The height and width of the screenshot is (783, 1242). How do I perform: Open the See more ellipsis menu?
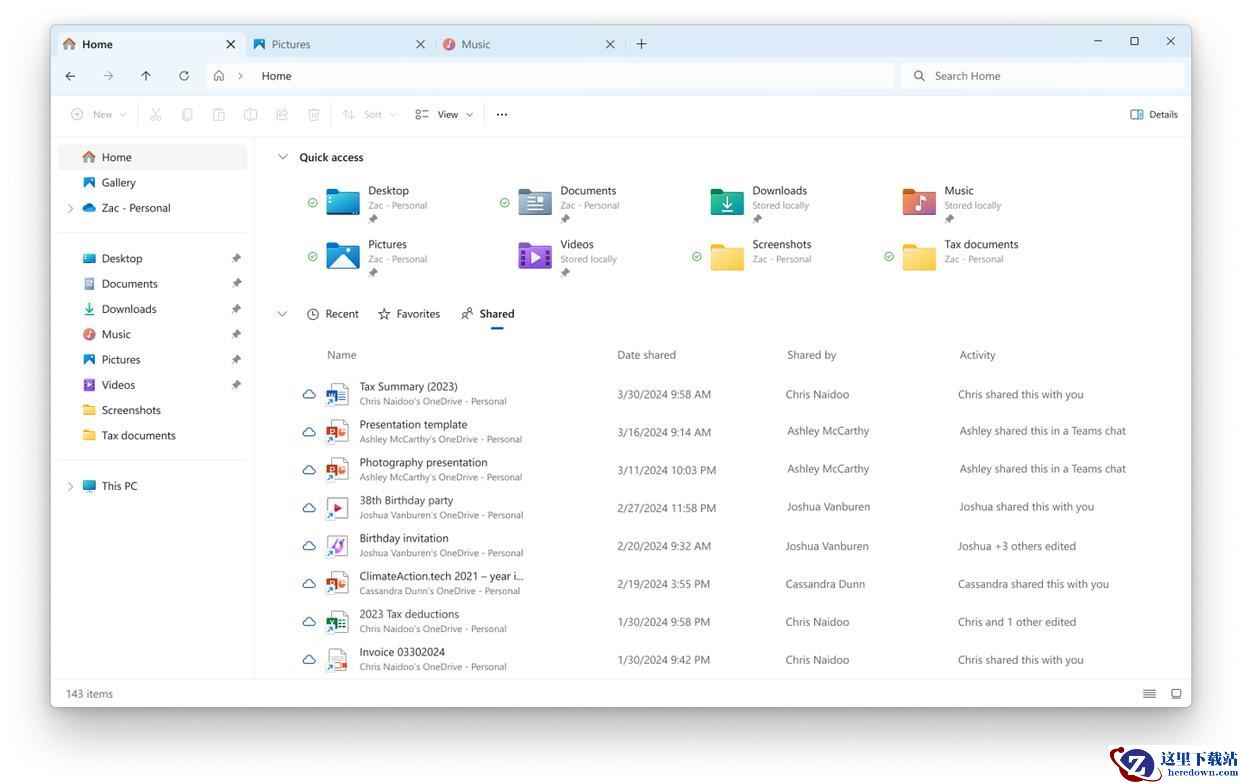tap(502, 114)
